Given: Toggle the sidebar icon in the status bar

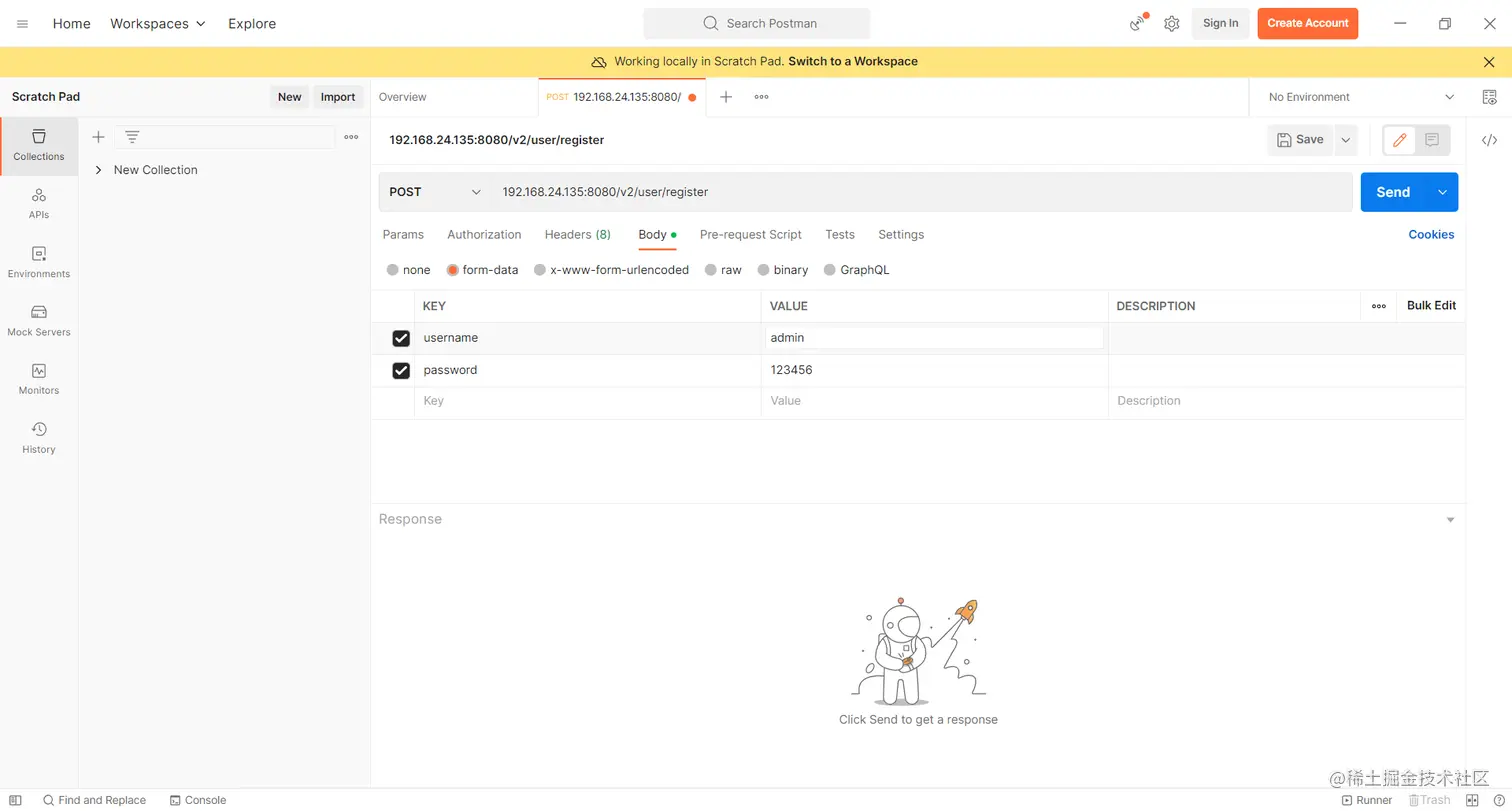Looking at the screenshot, I should click(15, 800).
